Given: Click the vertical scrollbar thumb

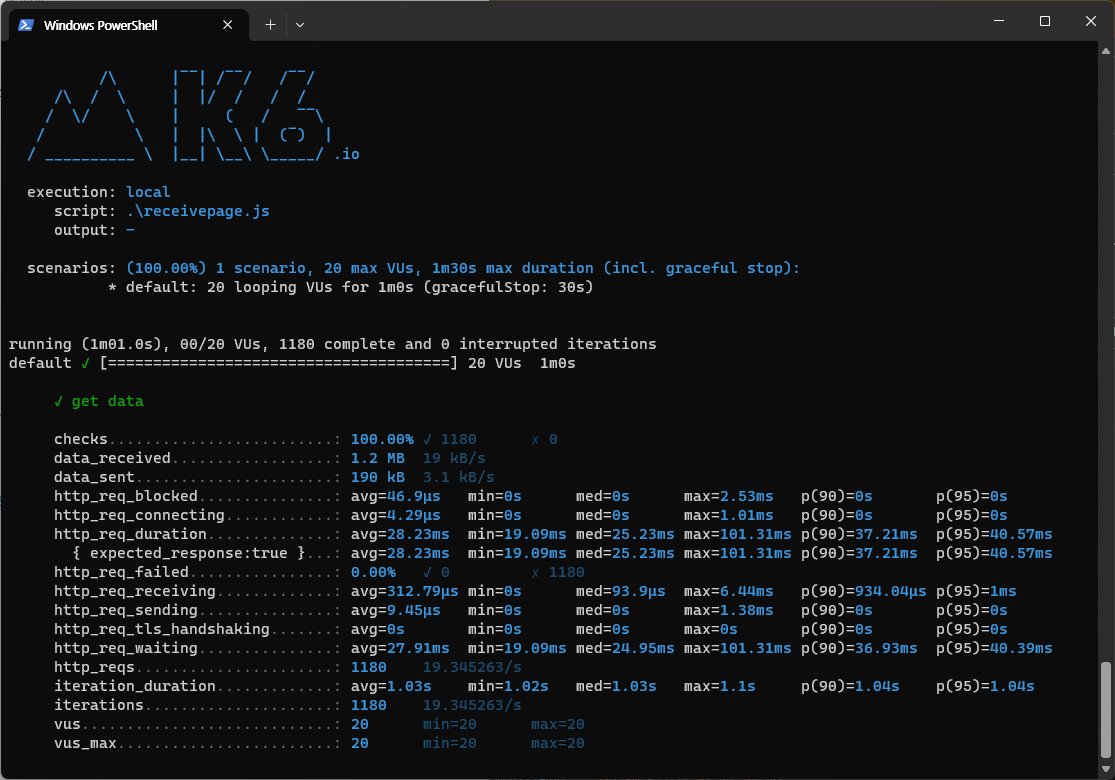Looking at the screenshot, I should (x=1106, y=710).
